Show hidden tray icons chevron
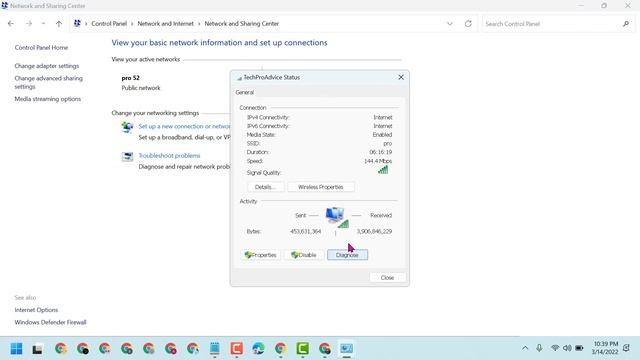 pyautogui.click(x=525, y=348)
